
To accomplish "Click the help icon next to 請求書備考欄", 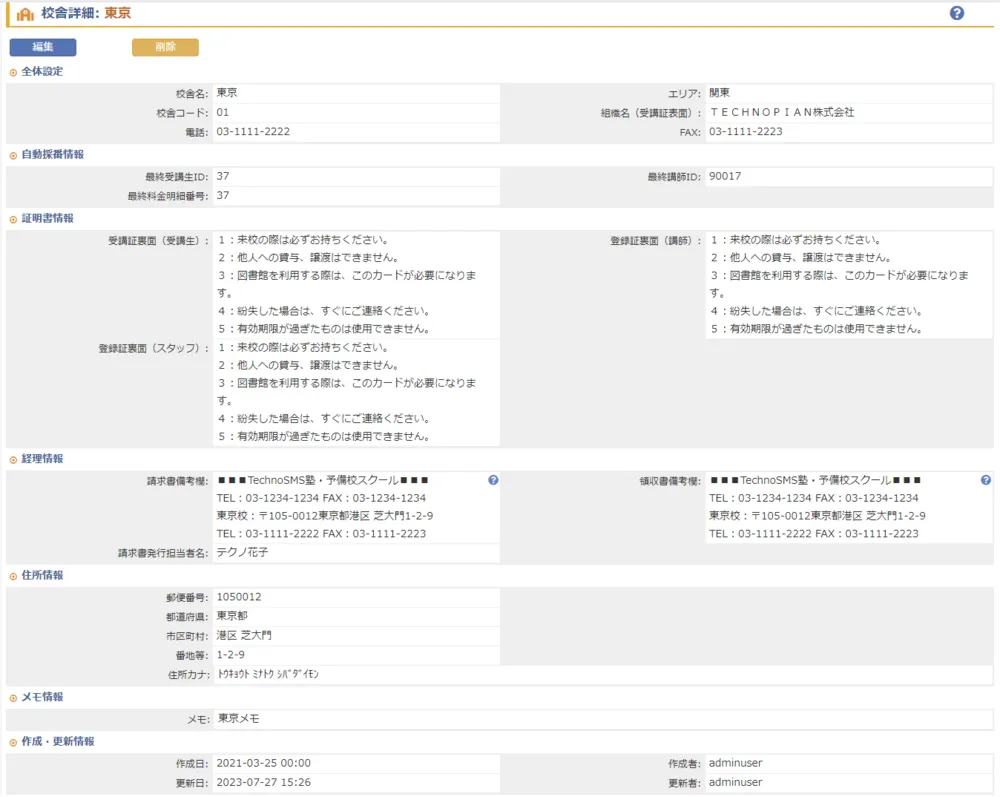I will click(x=493, y=480).
